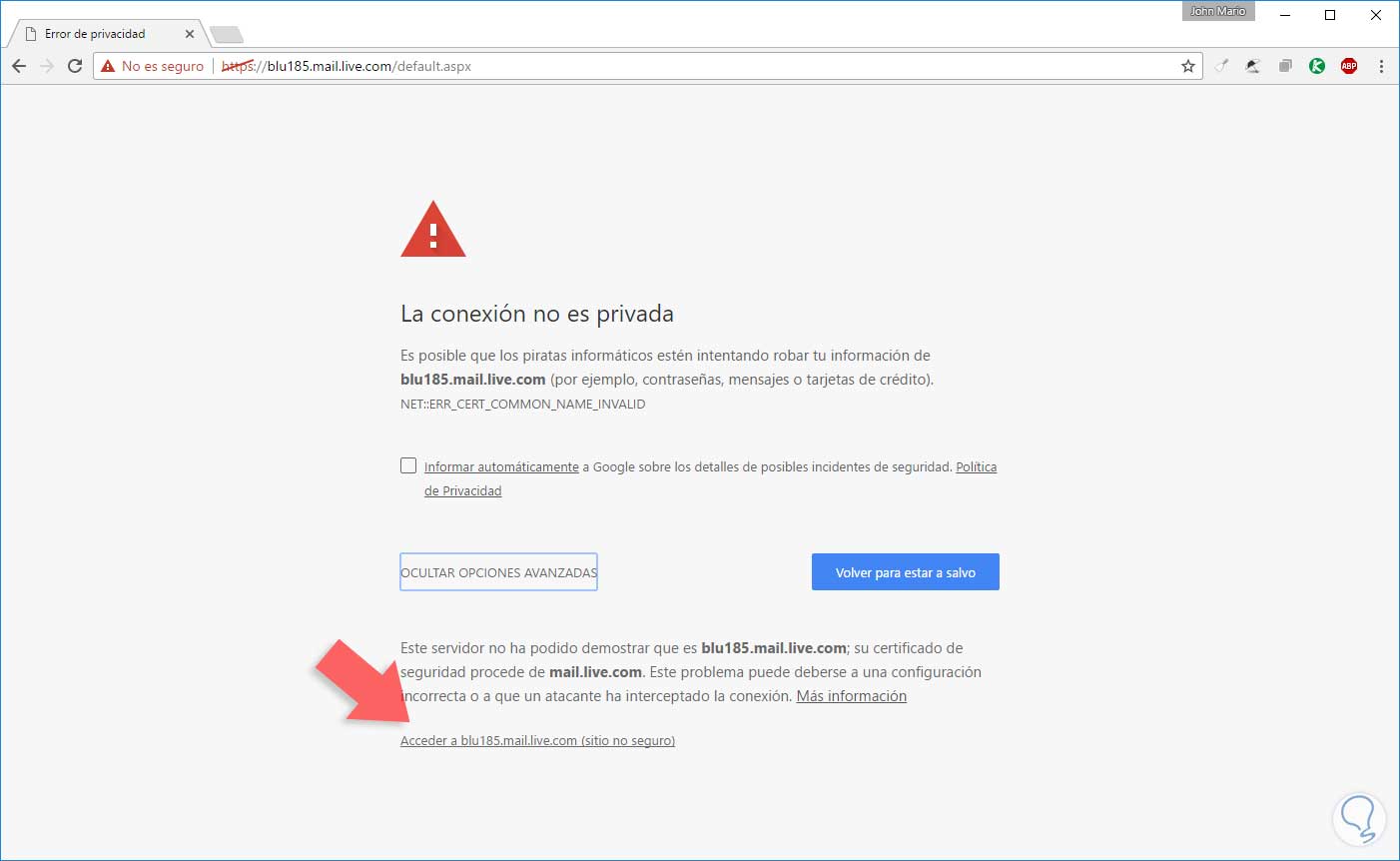Close the 'Error de privacidad' tab
The image size is (1400, 861).
(x=190, y=34)
